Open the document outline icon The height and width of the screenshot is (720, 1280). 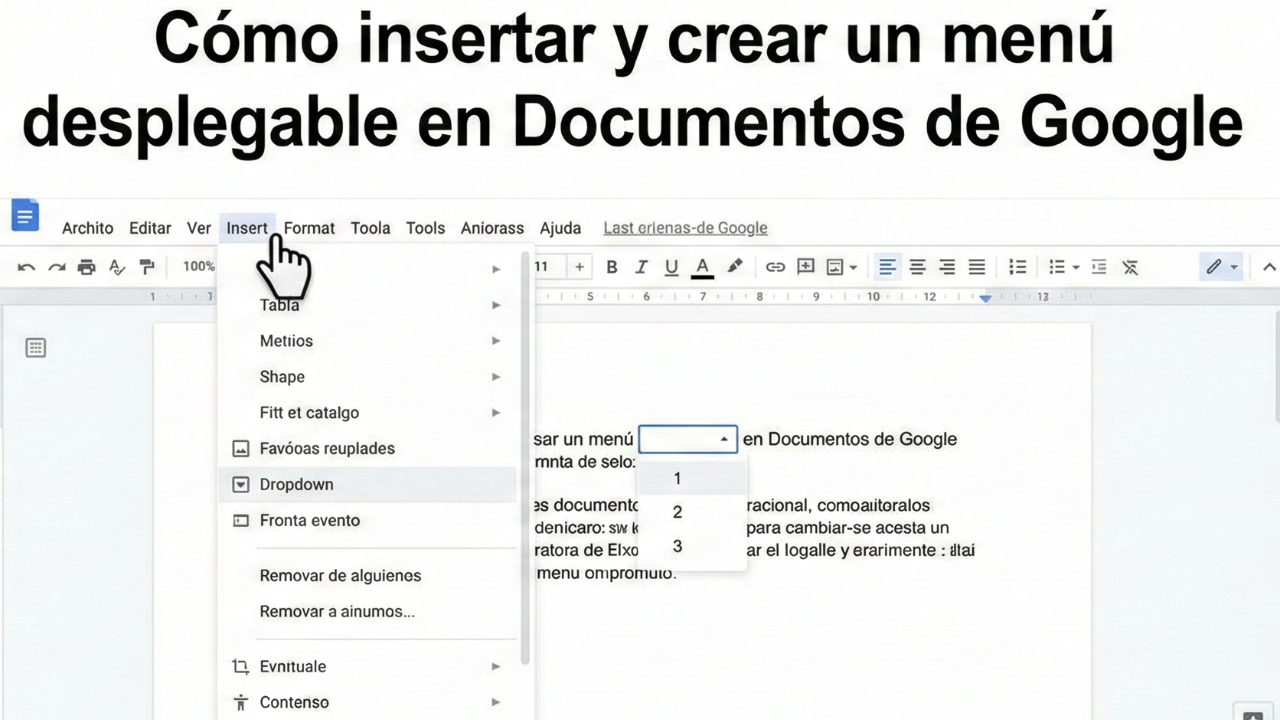coord(36,348)
